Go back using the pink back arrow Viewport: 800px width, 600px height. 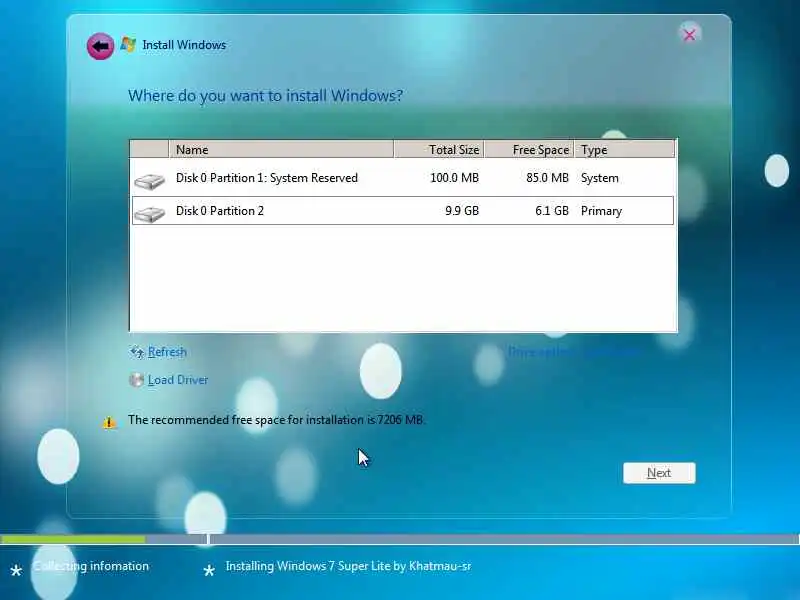(x=100, y=46)
